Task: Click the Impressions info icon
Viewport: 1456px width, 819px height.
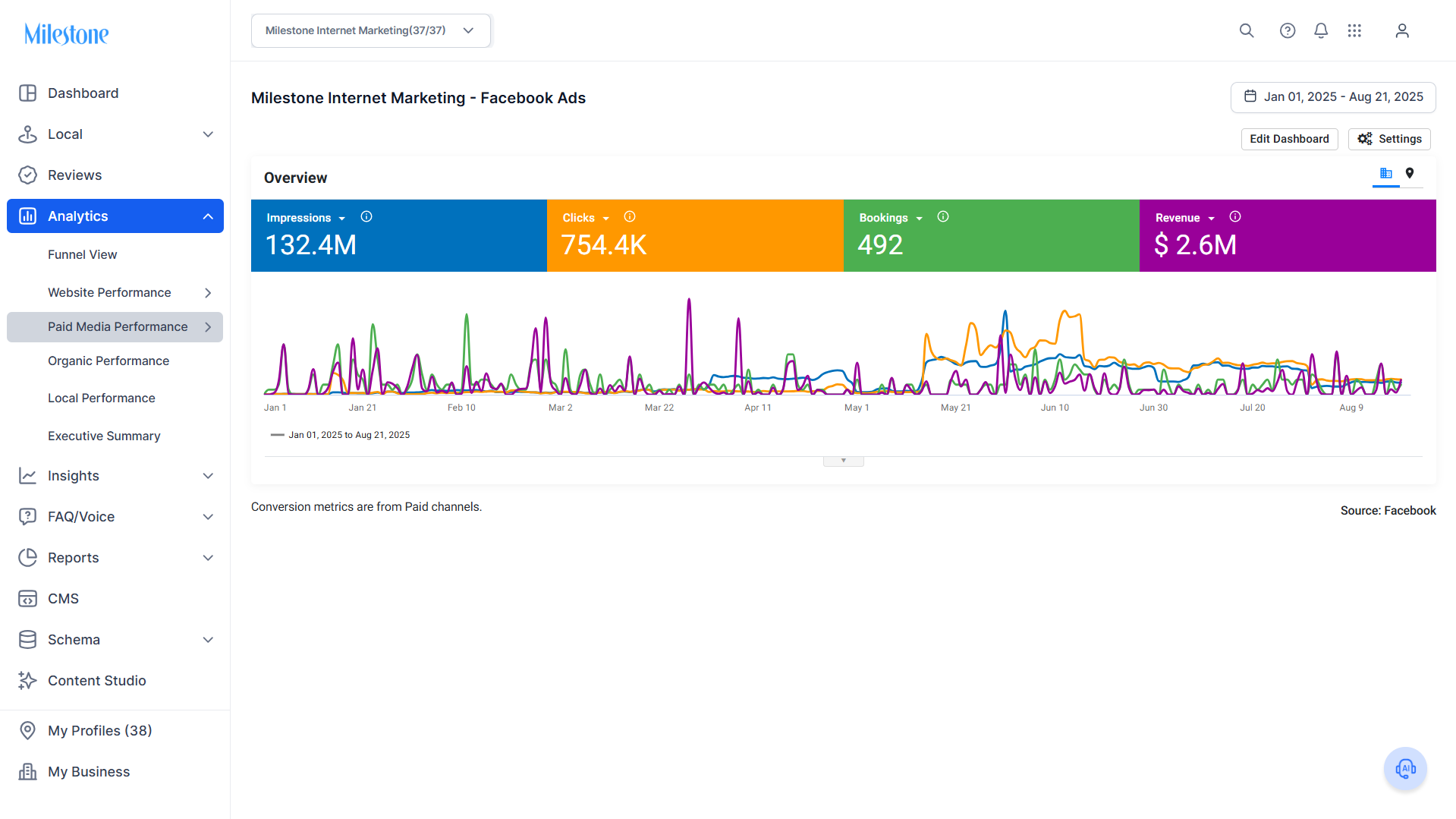Action: pyautogui.click(x=366, y=217)
